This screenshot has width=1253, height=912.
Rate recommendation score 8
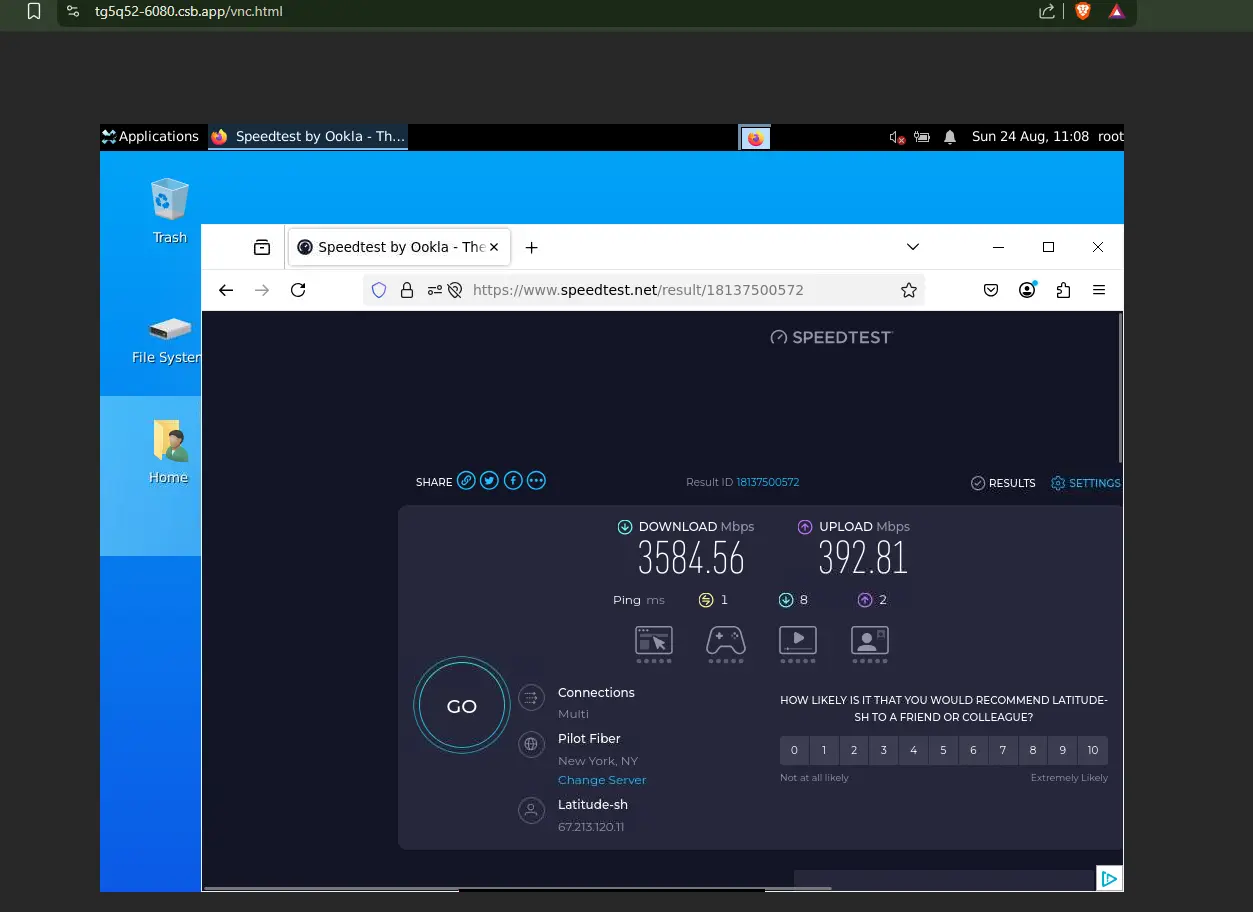click(1033, 750)
